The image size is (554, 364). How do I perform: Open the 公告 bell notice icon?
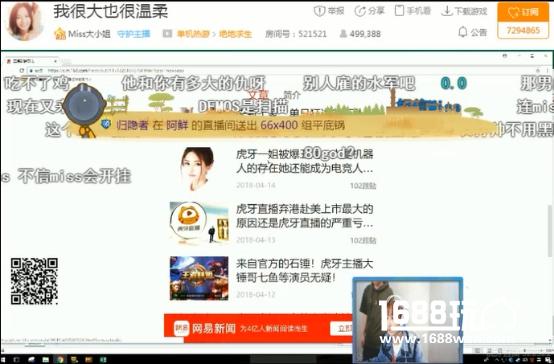pyautogui.click(x=462, y=32)
